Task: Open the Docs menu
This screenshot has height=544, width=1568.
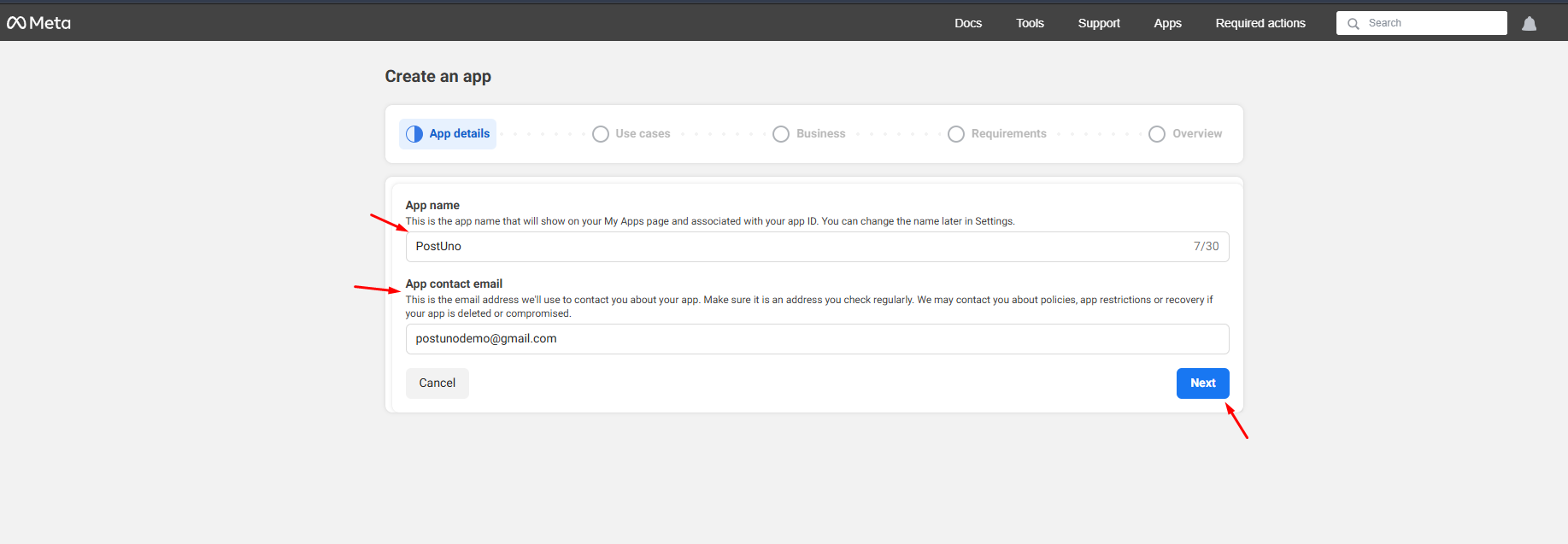Action: (968, 23)
